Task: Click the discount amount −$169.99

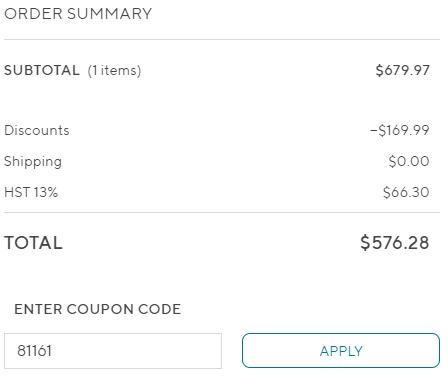Action: tap(400, 130)
